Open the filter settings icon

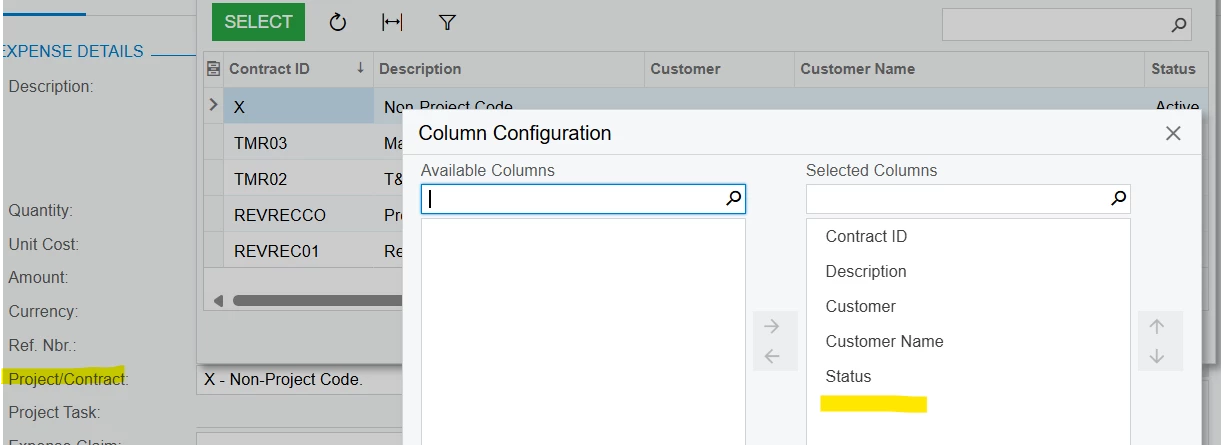click(x=448, y=22)
